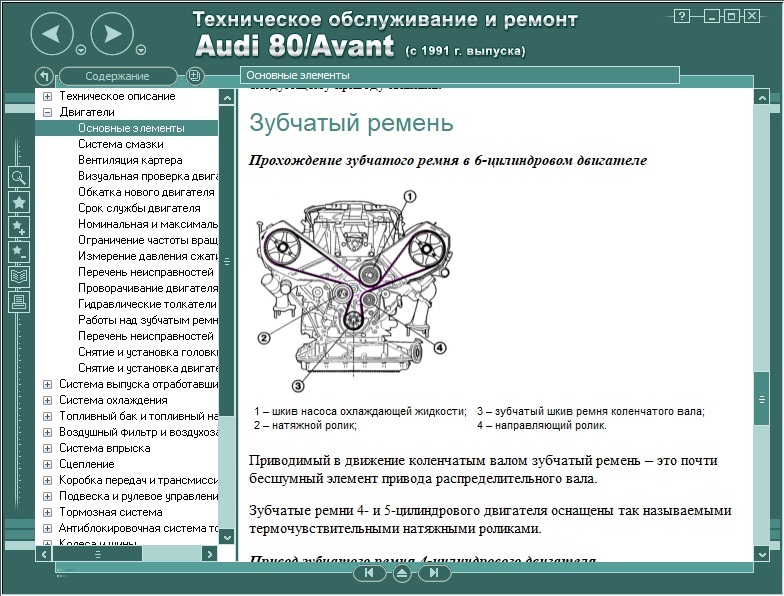Add bookmark with star-plus icon
The width and height of the screenshot is (784, 596).
19,227
